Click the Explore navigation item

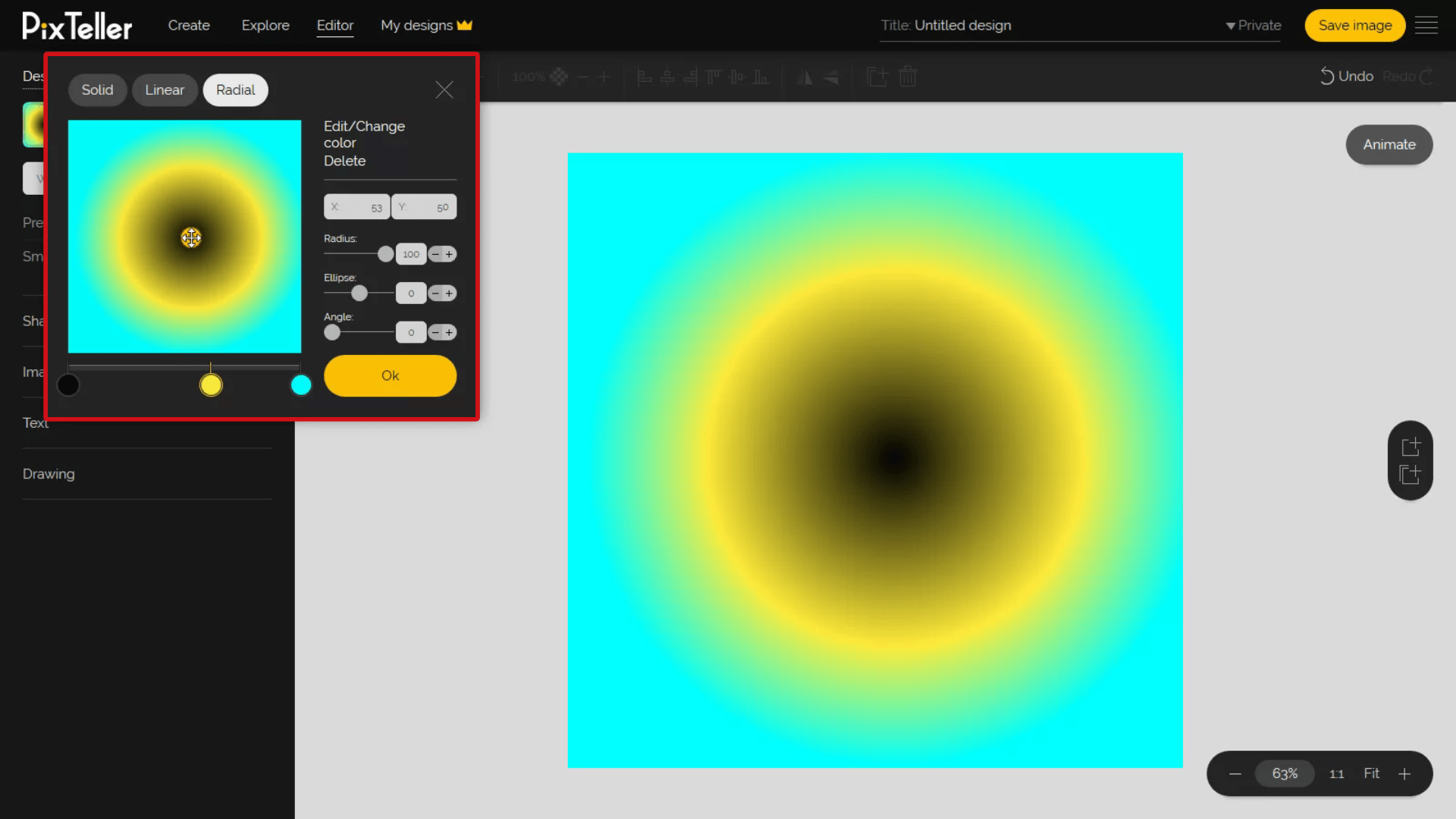point(265,25)
